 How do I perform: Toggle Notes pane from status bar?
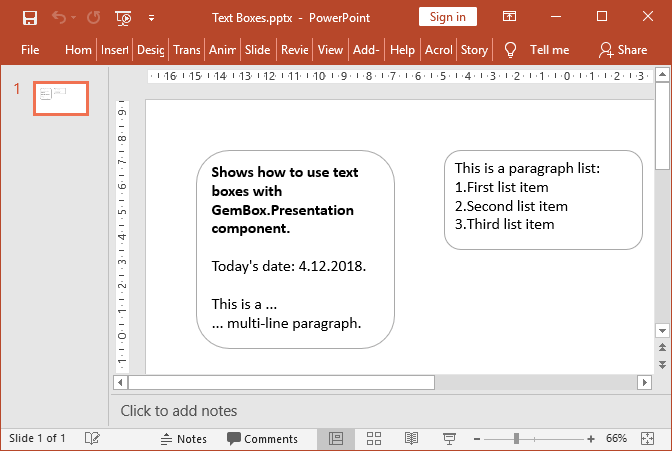183,438
